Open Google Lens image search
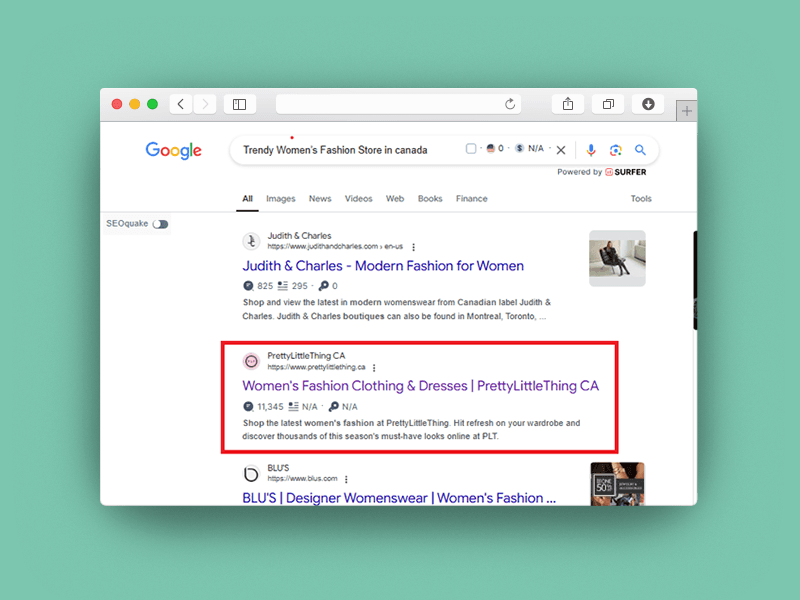This screenshot has width=800, height=600. click(615, 150)
